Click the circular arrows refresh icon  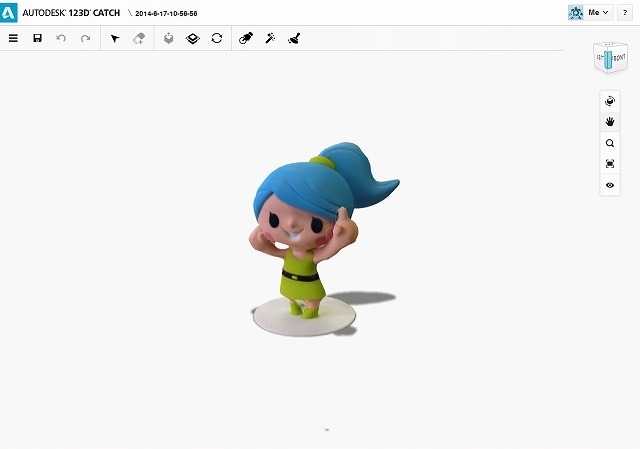coord(217,38)
